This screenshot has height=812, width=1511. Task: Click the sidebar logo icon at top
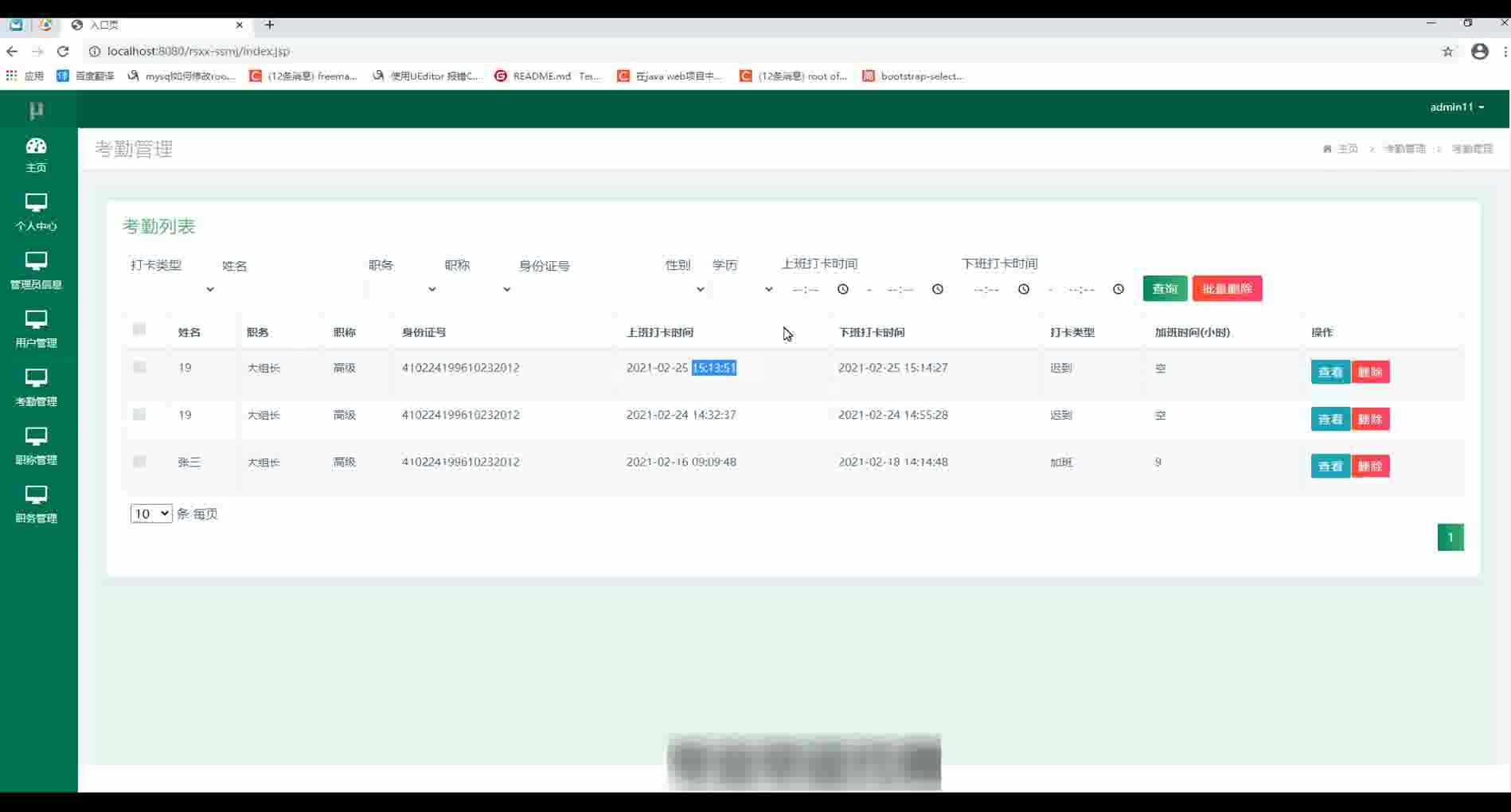coord(36,110)
